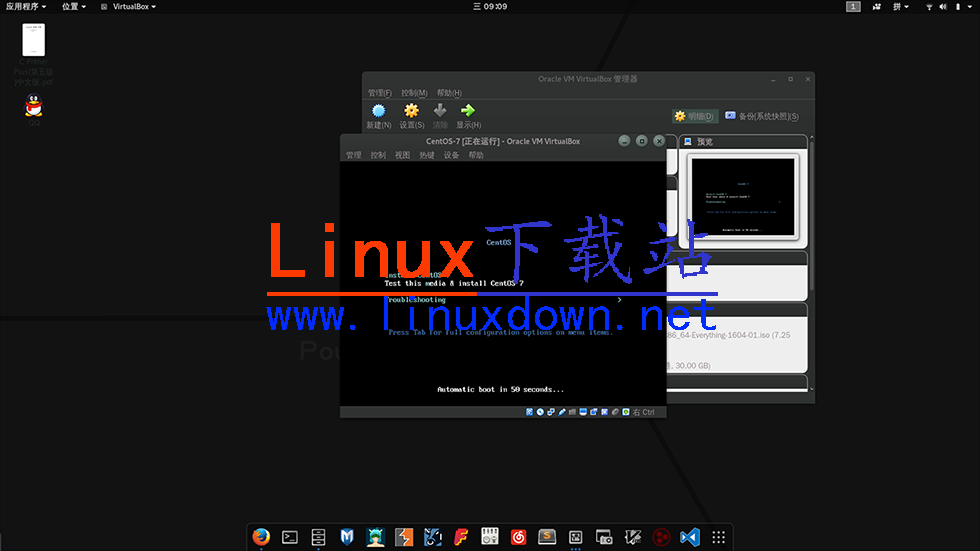Launch Metasploit shield icon in dock
This screenshot has width=980, height=551.
347,537
